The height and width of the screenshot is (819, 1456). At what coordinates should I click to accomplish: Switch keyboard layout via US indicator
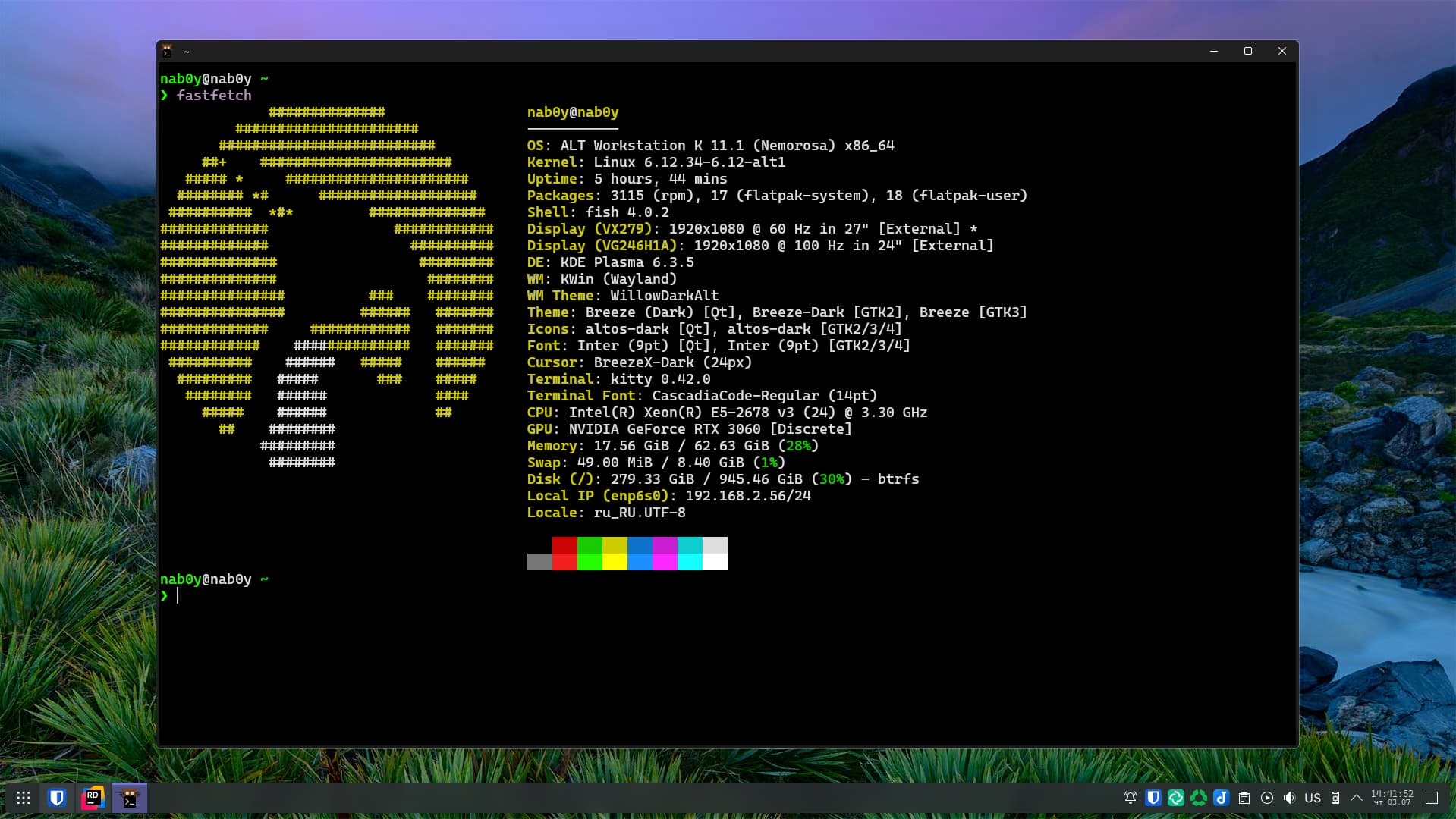point(1313,798)
